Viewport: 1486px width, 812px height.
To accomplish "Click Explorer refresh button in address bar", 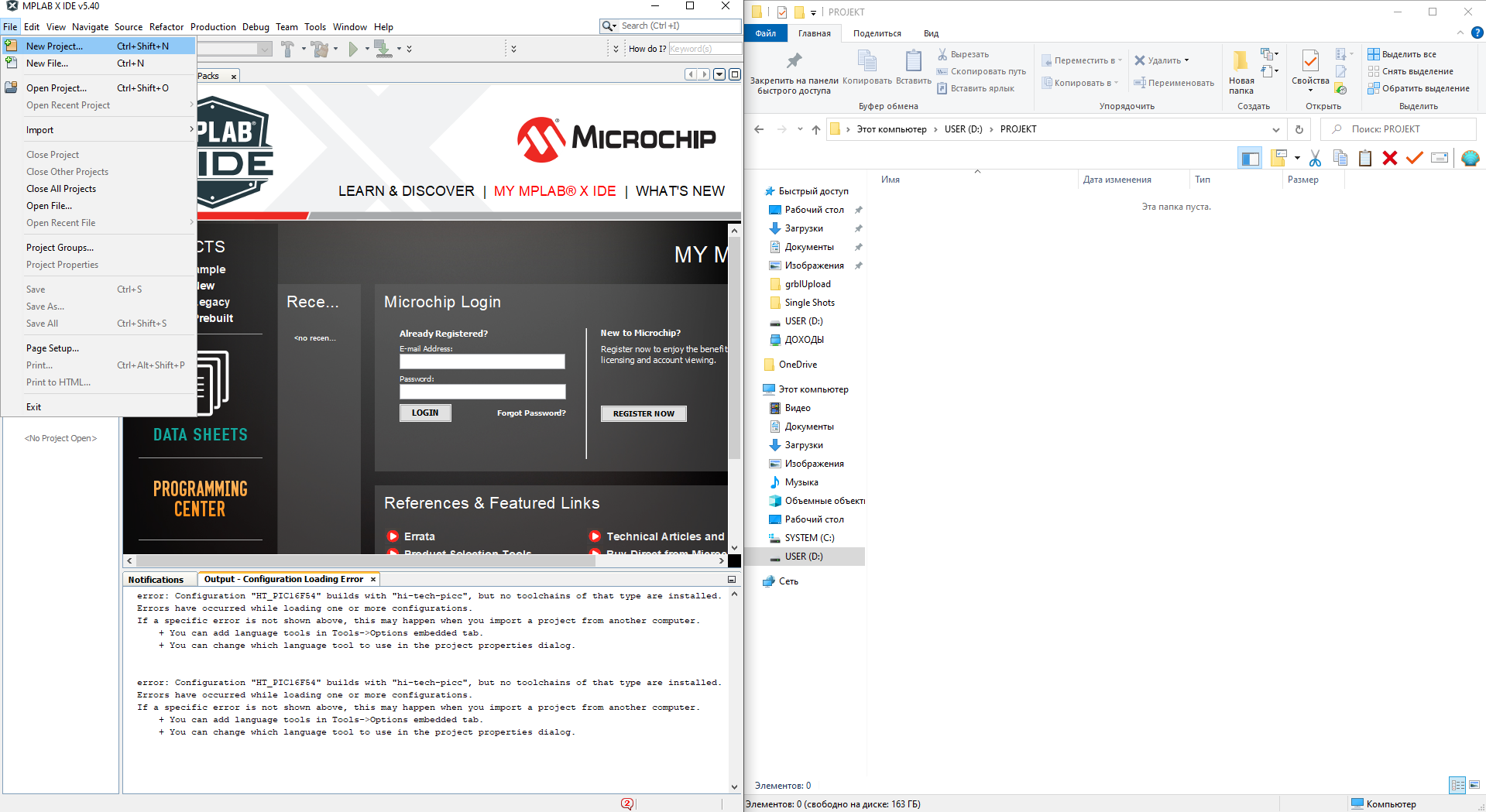I will tap(1299, 129).
